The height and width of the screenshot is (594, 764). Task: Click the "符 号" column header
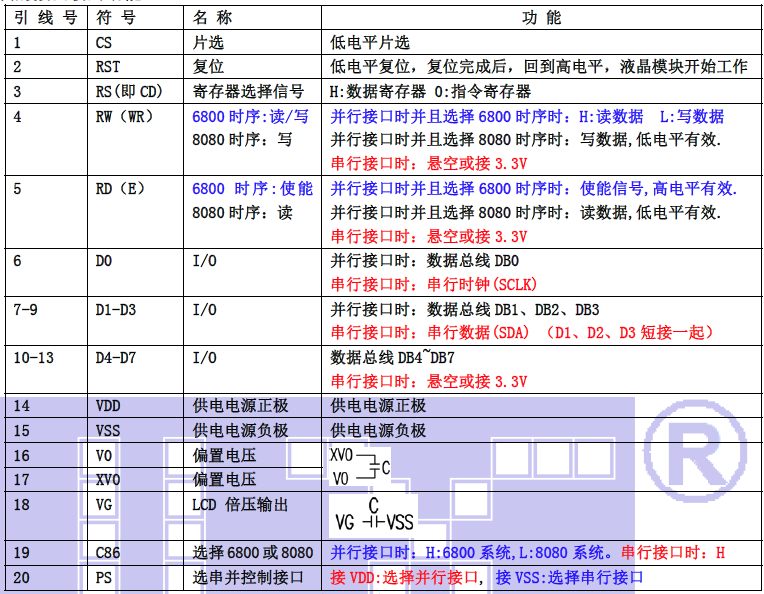(118, 19)
